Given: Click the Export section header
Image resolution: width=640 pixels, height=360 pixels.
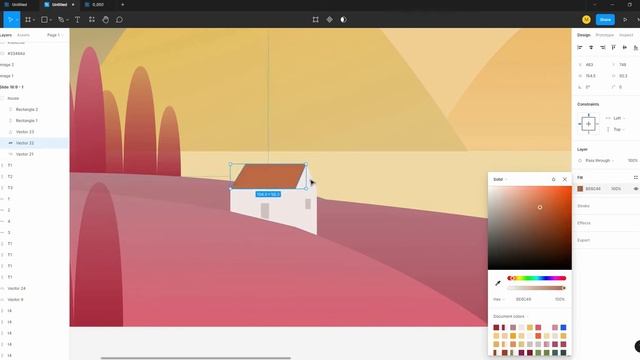Looking at the screenshot, I should point(583,240).
